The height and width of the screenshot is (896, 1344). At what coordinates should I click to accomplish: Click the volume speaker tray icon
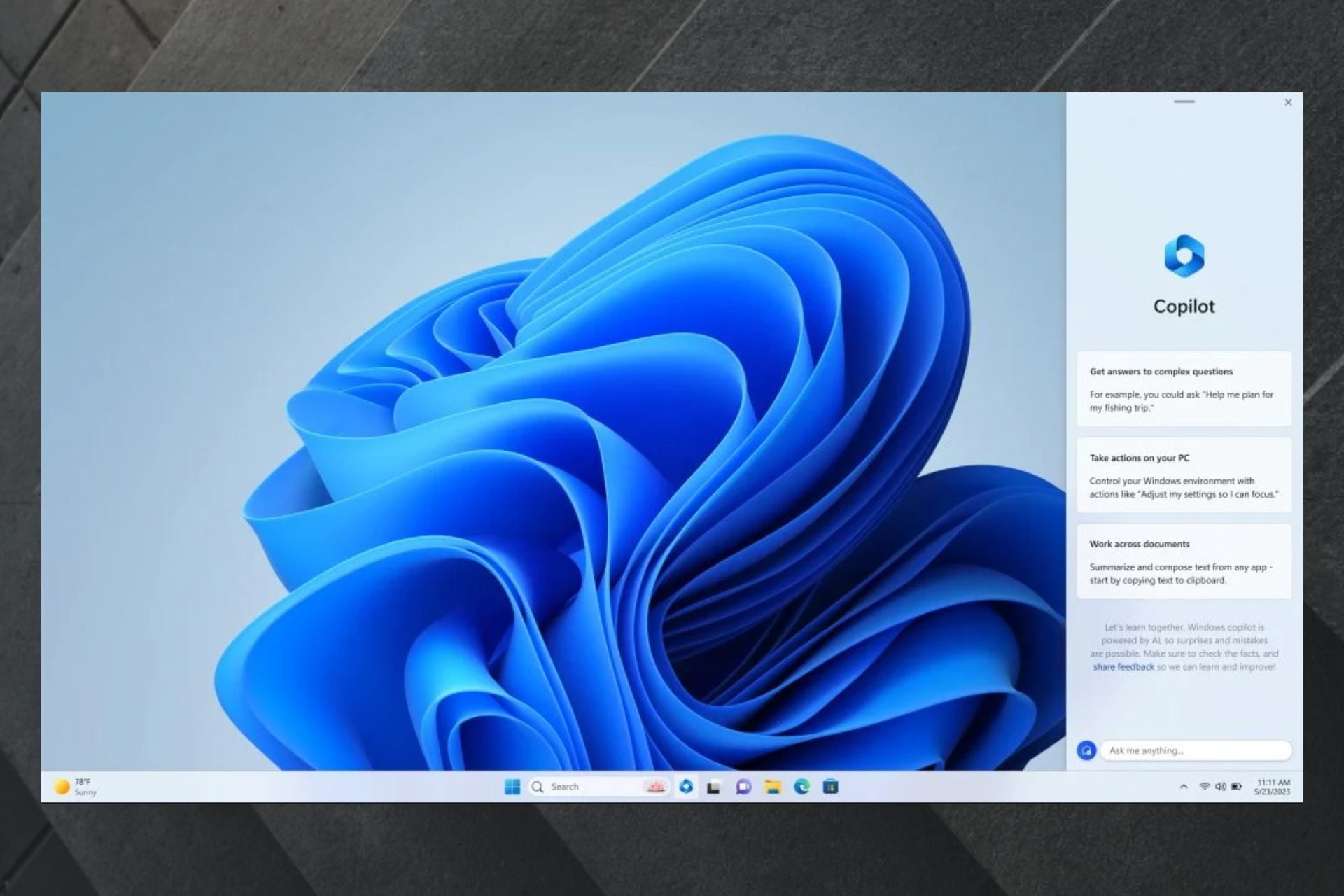point(1221,787)
